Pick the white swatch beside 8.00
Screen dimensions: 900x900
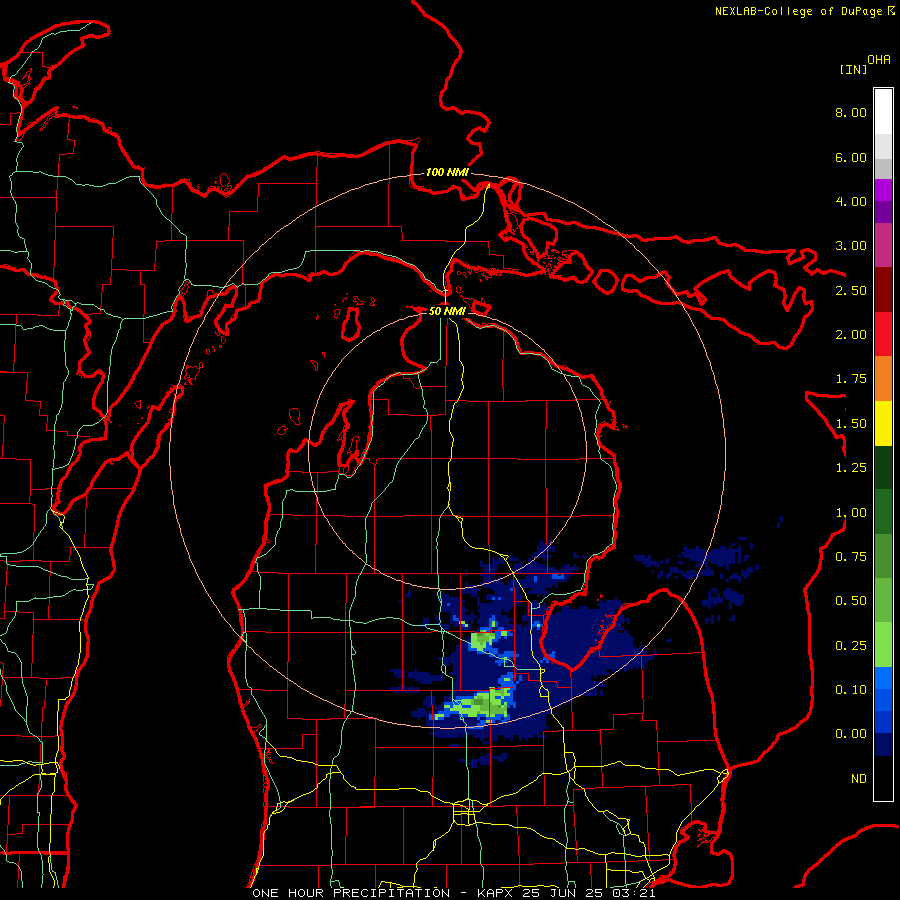883,112
